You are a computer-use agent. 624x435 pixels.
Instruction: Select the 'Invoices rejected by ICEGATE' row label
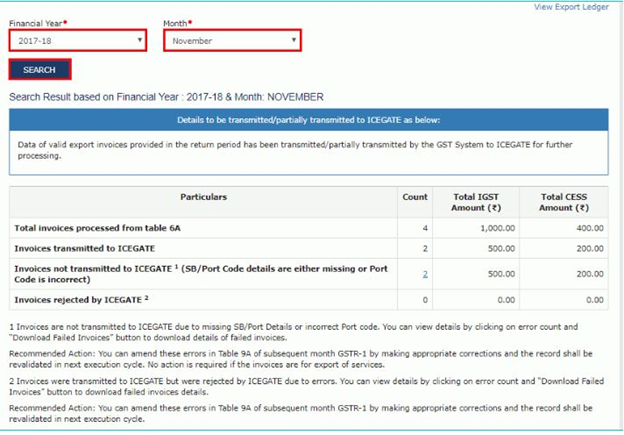click(82, 299)
